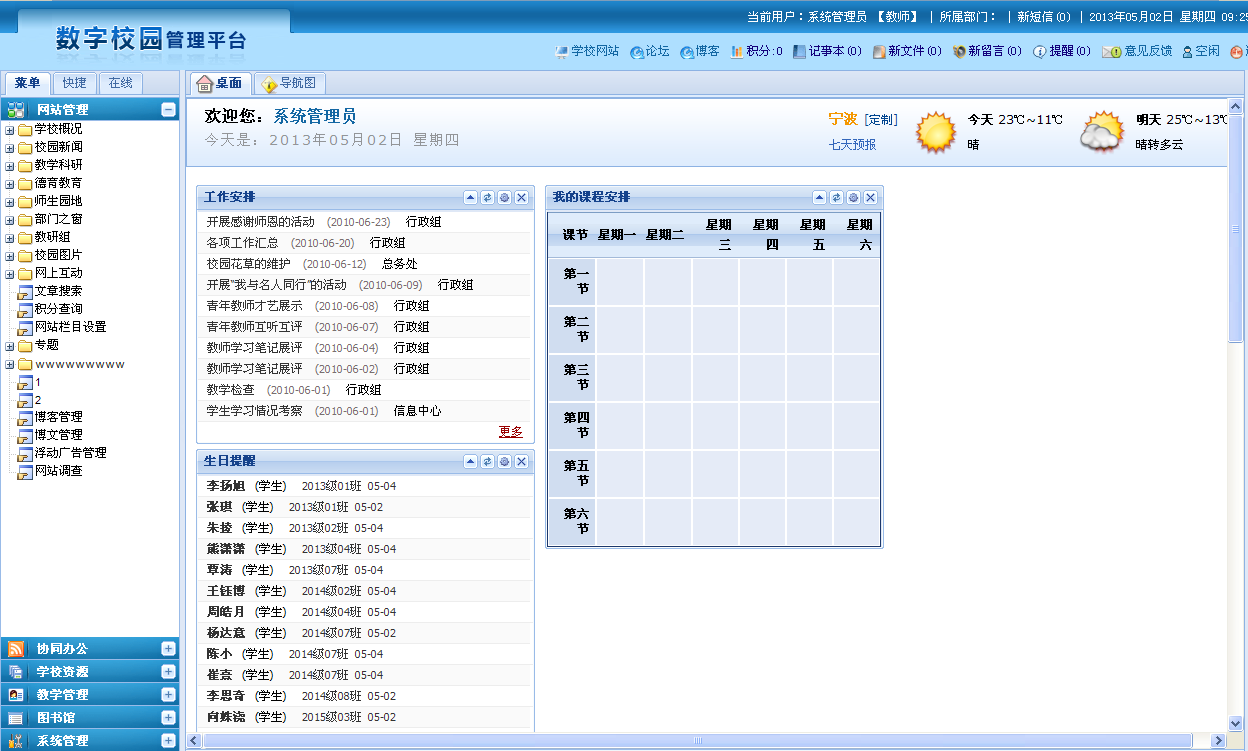Open 网站栏目设置 tree item
This screenshot has height=751, width=1248.
[x=70, y=327]
